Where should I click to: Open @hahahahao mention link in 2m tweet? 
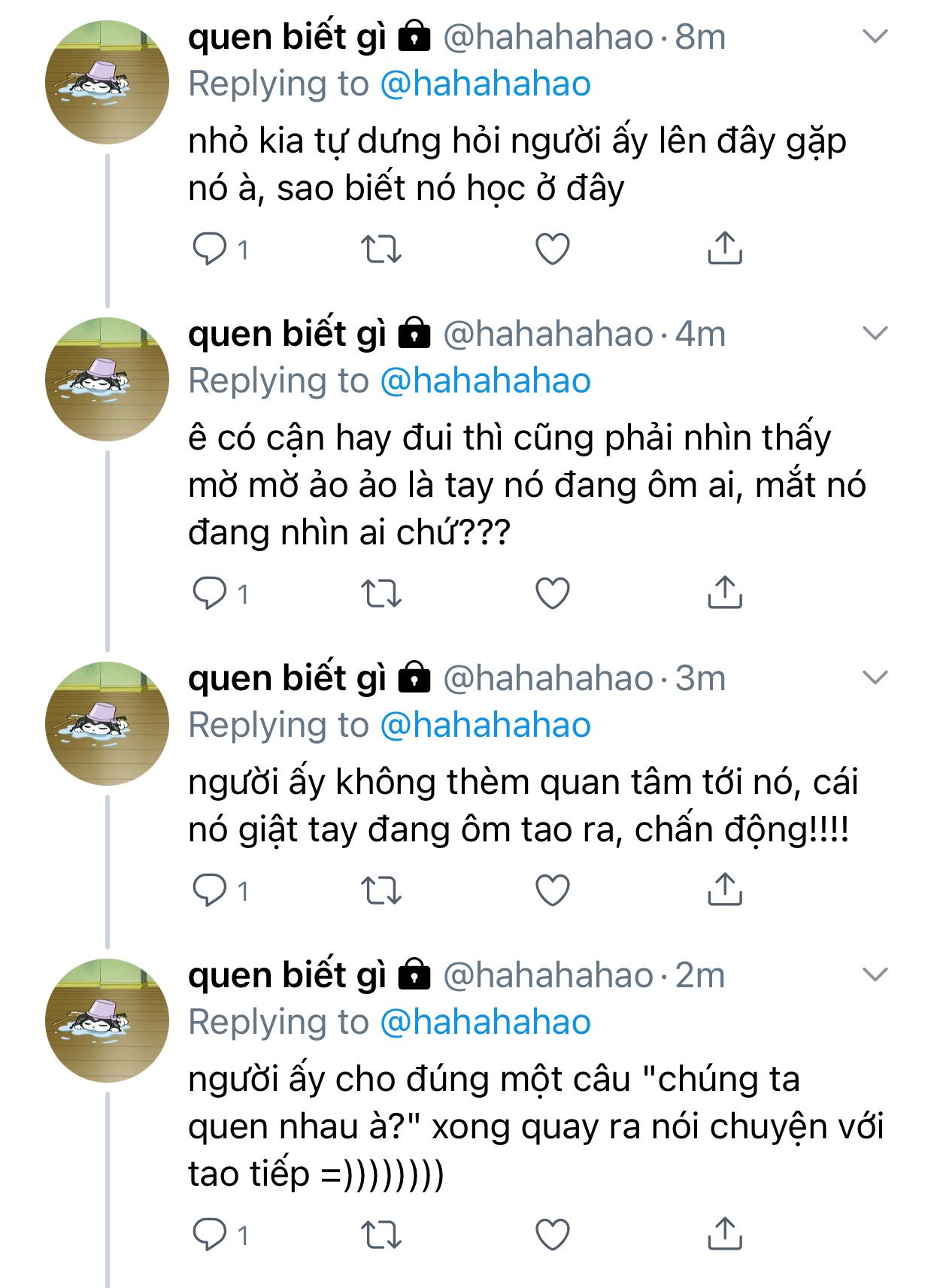[485, 1023]
